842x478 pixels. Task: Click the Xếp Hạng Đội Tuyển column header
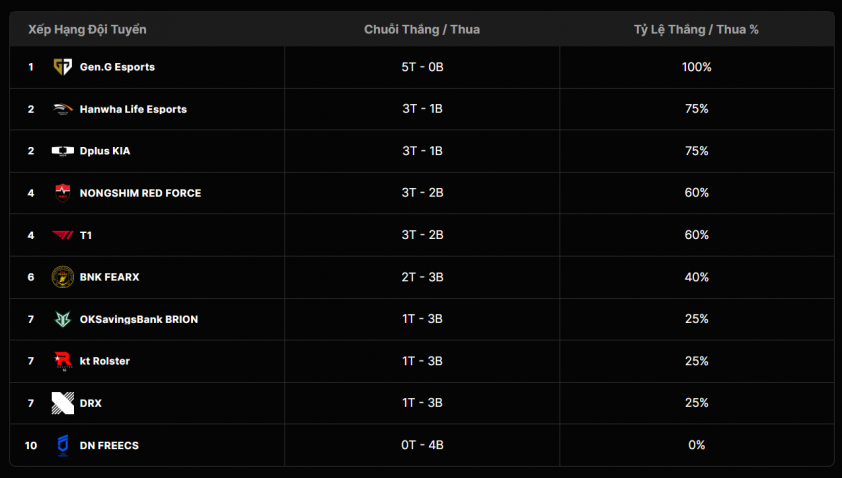[87, 30]
